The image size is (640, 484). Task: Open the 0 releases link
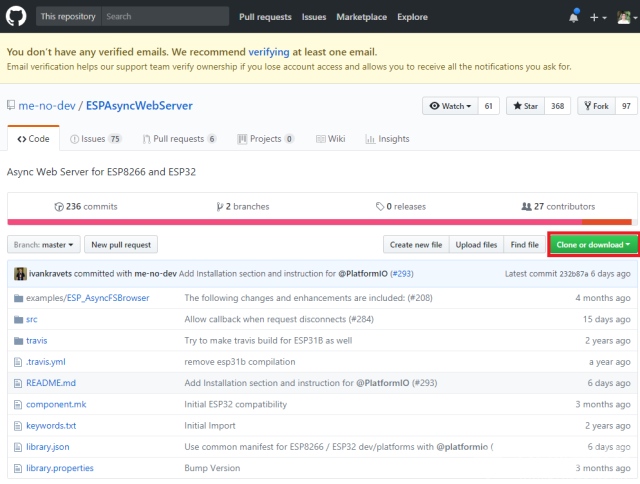(x=401, y=206)
